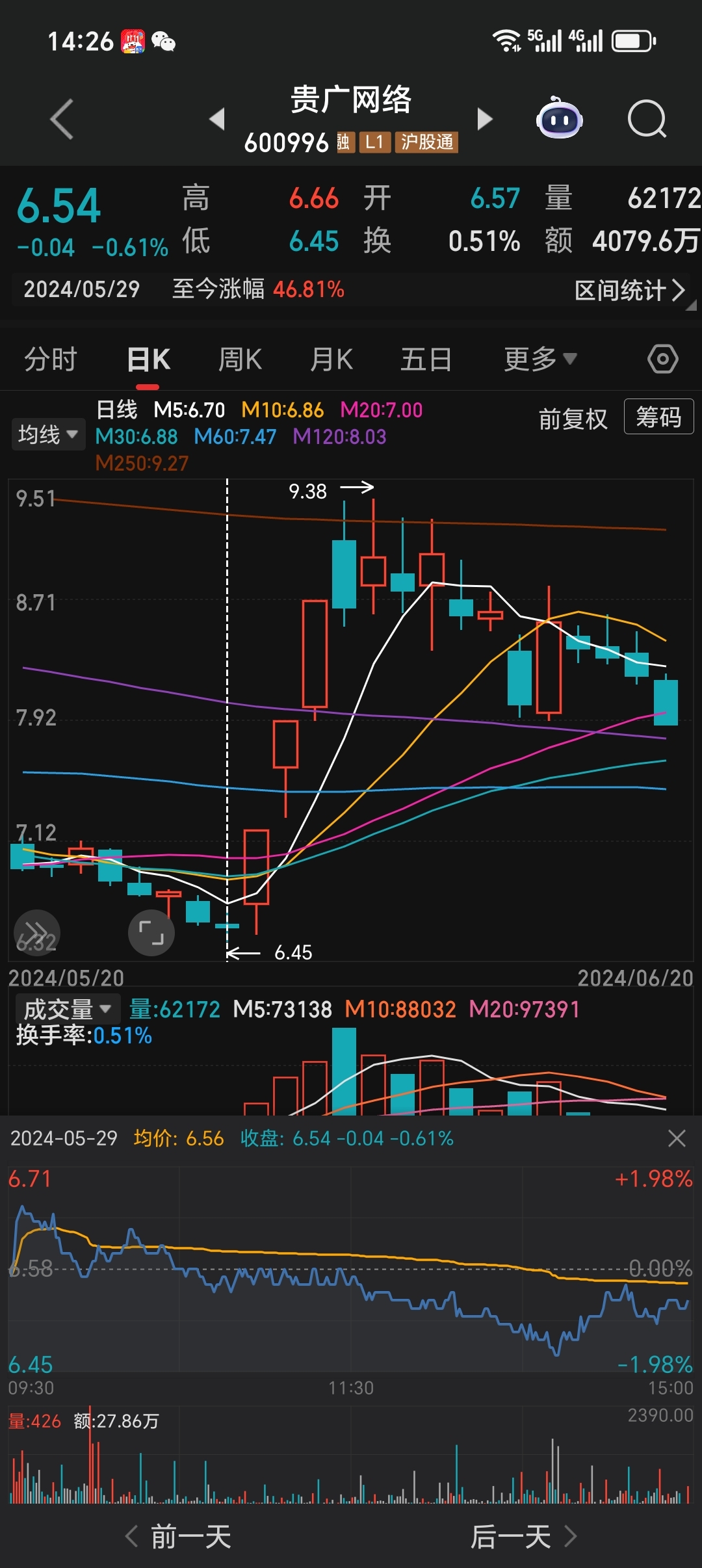Tap the double-arrow scroll-to-latest icon

[37, 932]
